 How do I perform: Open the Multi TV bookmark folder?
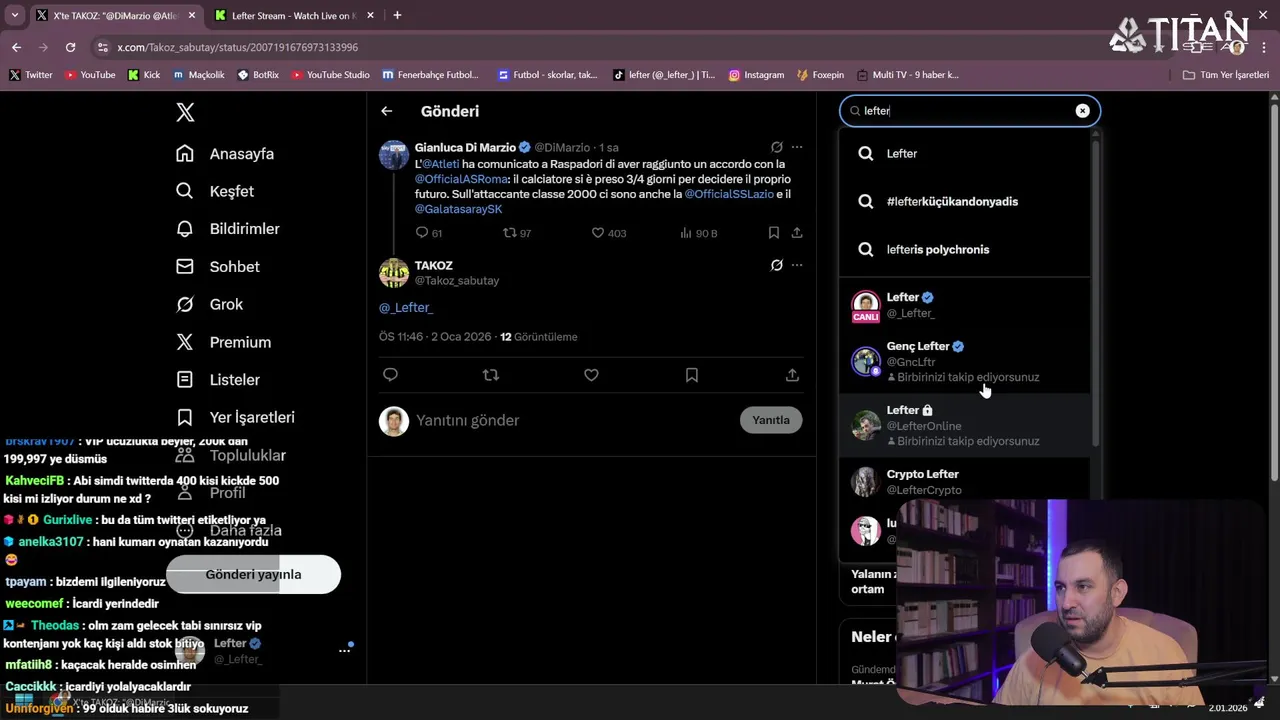coord(907,75)
